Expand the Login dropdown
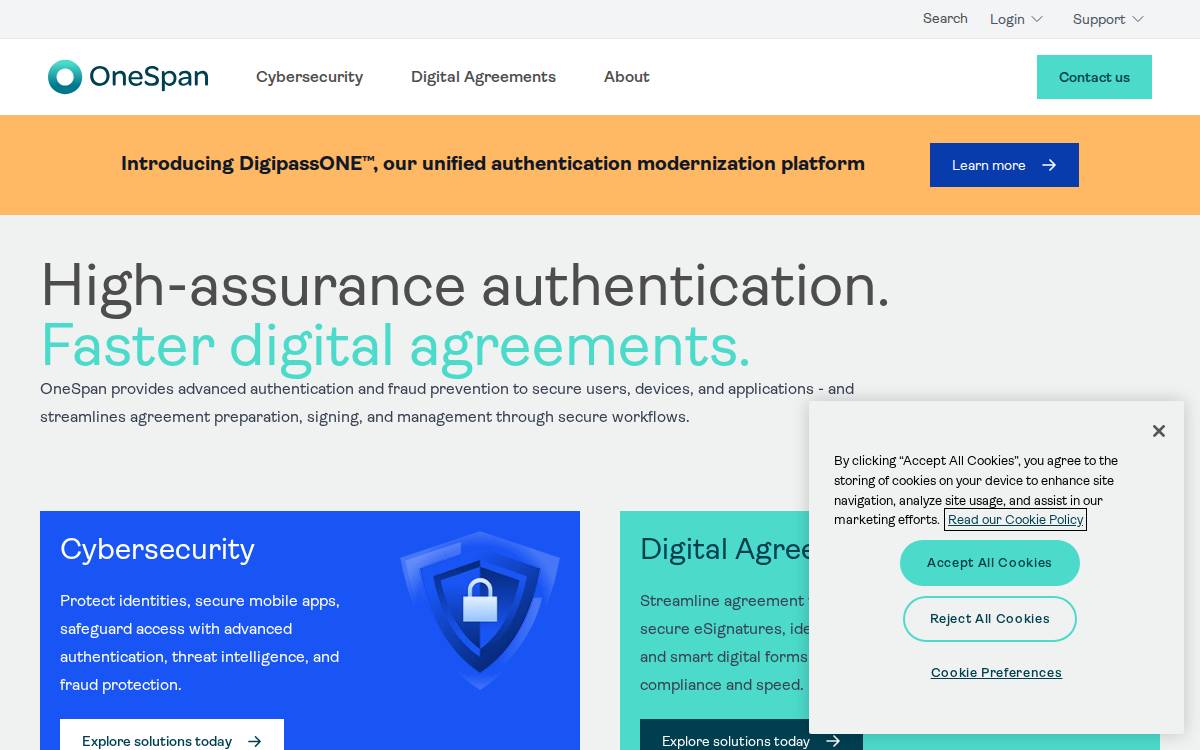The height and width of the screenshot is (750, 1200). point(1016,19)
